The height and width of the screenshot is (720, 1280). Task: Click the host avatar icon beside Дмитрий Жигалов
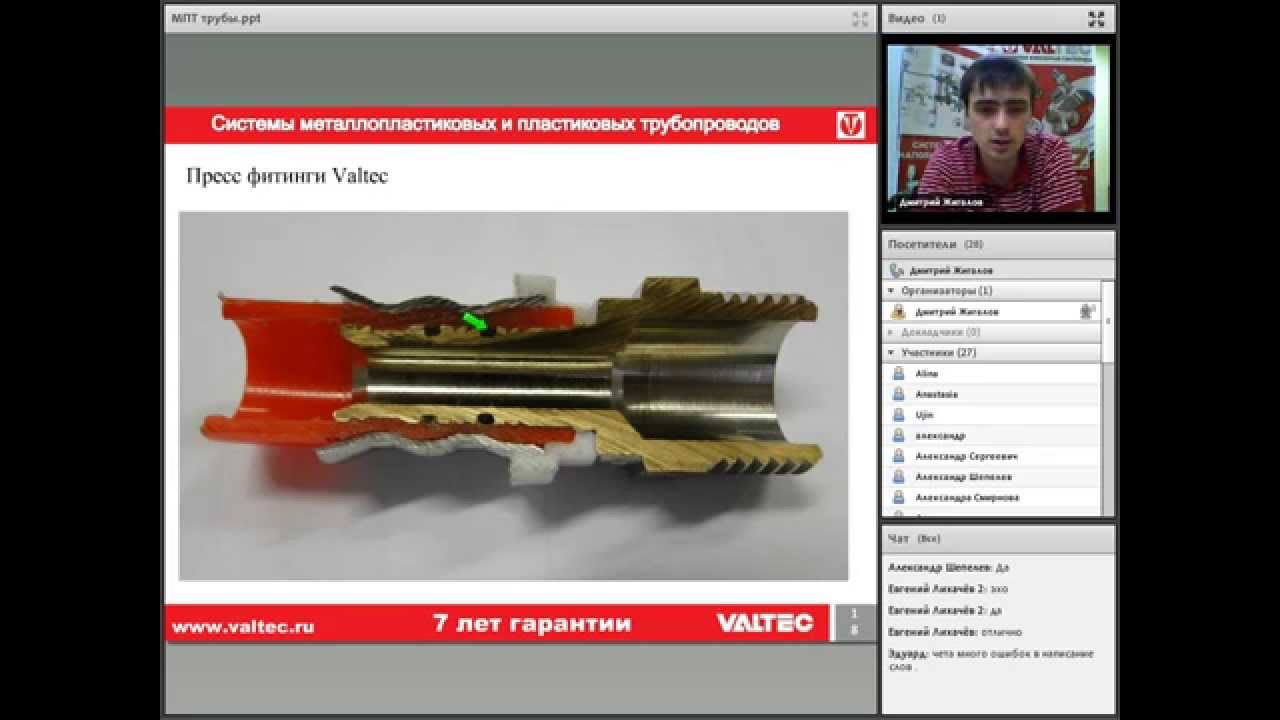898,311
